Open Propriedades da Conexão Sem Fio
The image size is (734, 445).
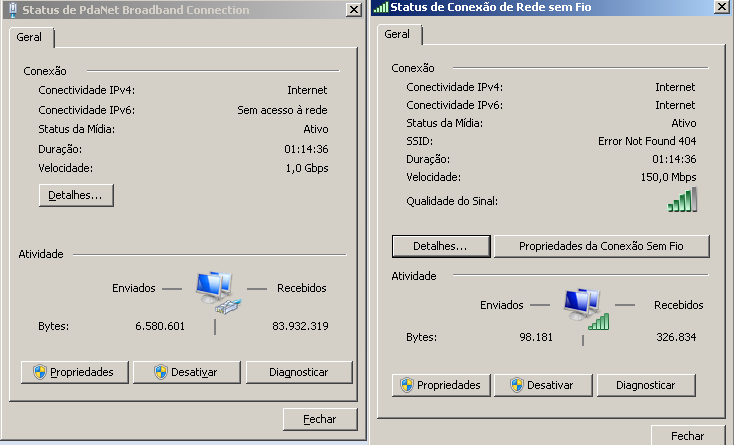pyautogui.click(x=602, y=246)
